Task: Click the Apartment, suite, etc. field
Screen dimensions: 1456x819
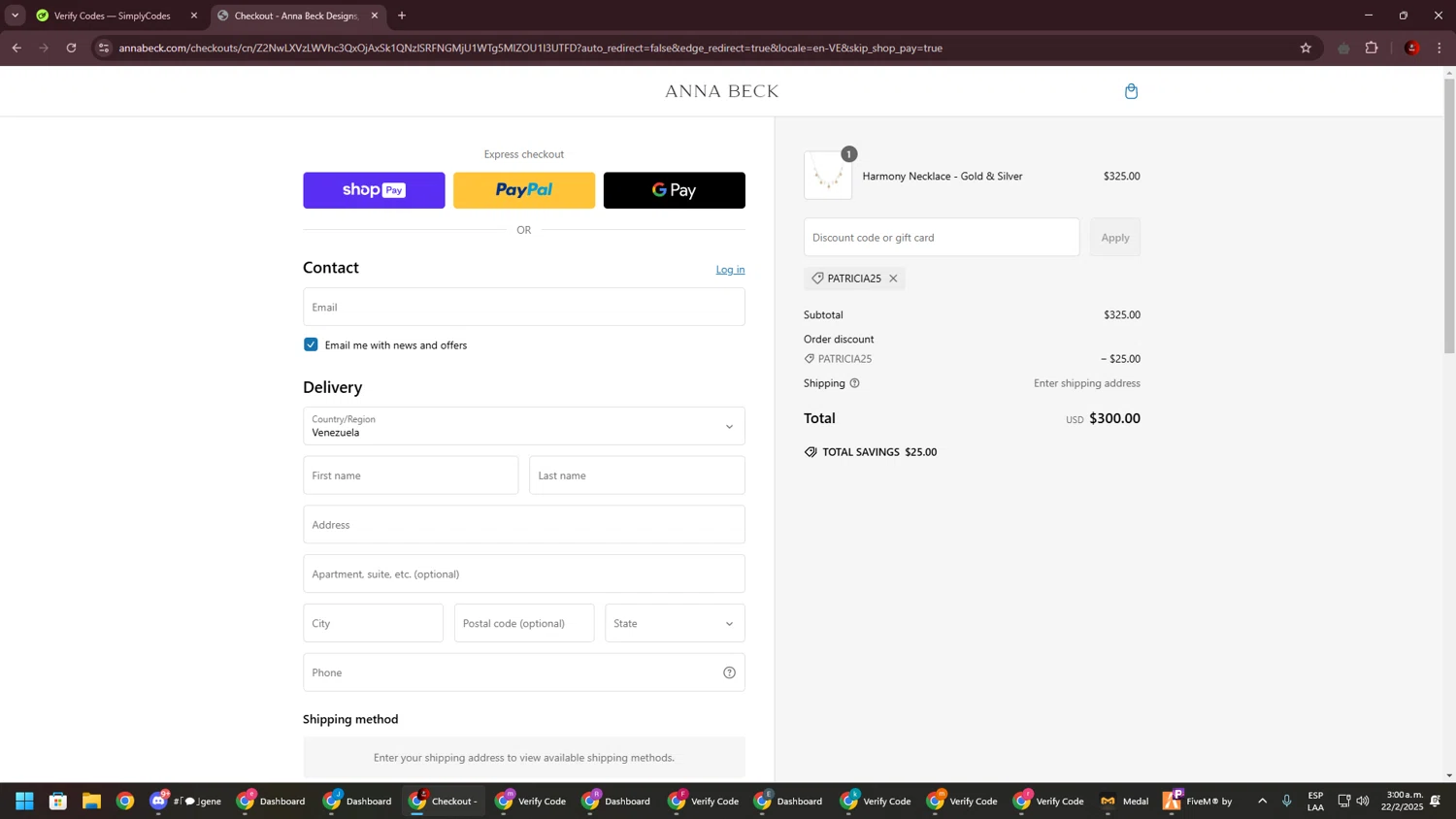Action: click(x=524, y=573)
